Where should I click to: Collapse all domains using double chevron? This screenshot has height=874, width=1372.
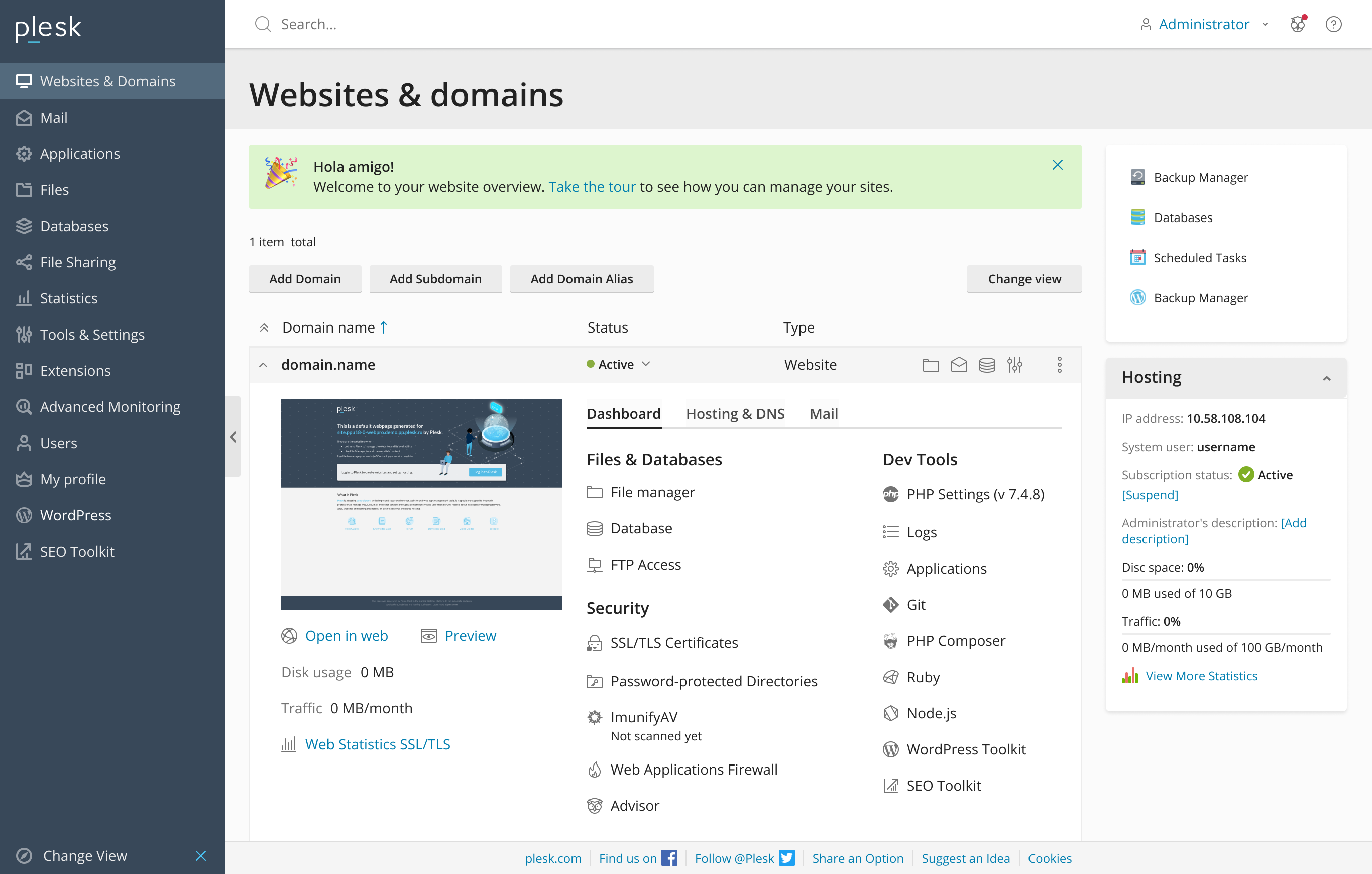(264, 327)
